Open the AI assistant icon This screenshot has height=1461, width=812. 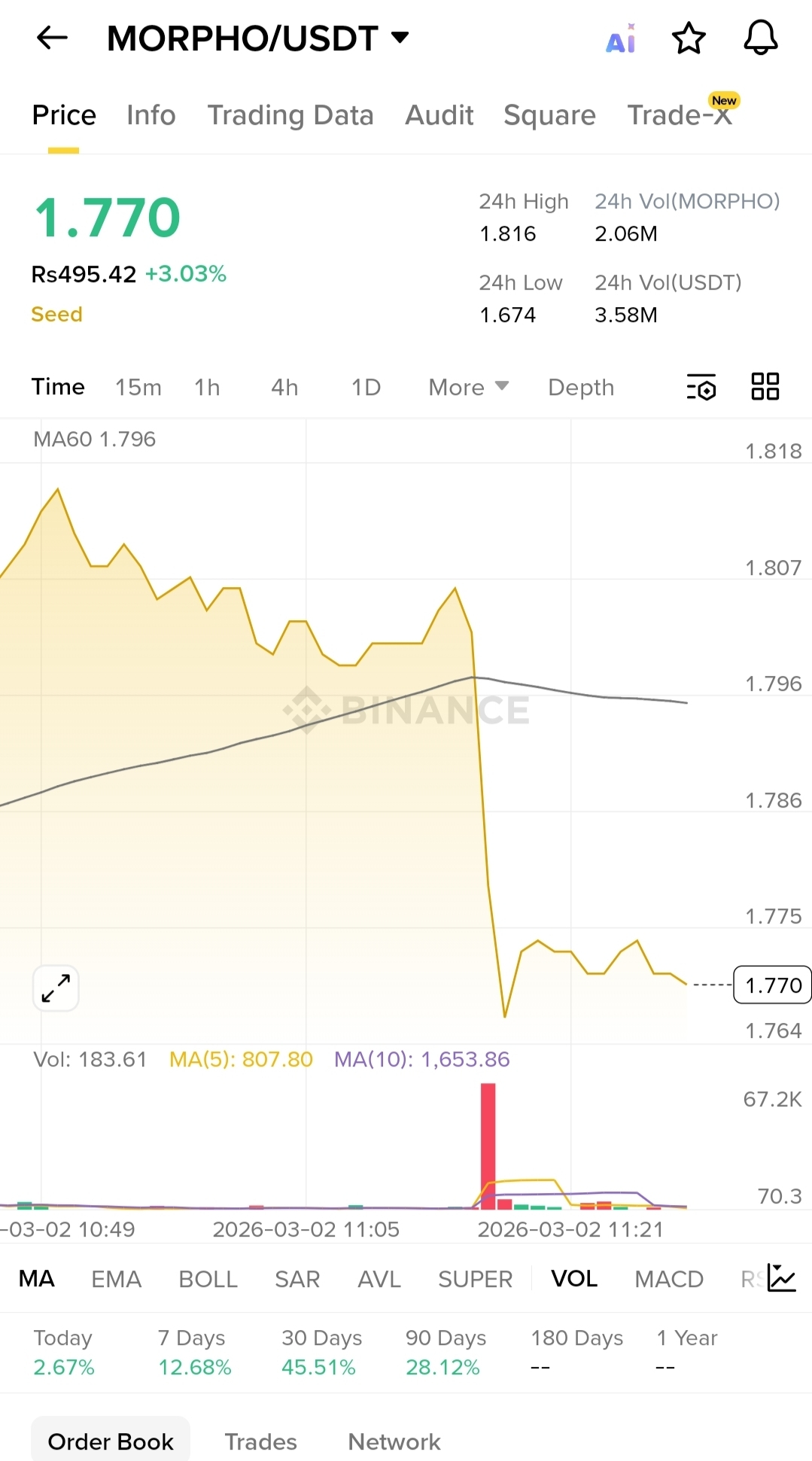[x=621, y=38]
